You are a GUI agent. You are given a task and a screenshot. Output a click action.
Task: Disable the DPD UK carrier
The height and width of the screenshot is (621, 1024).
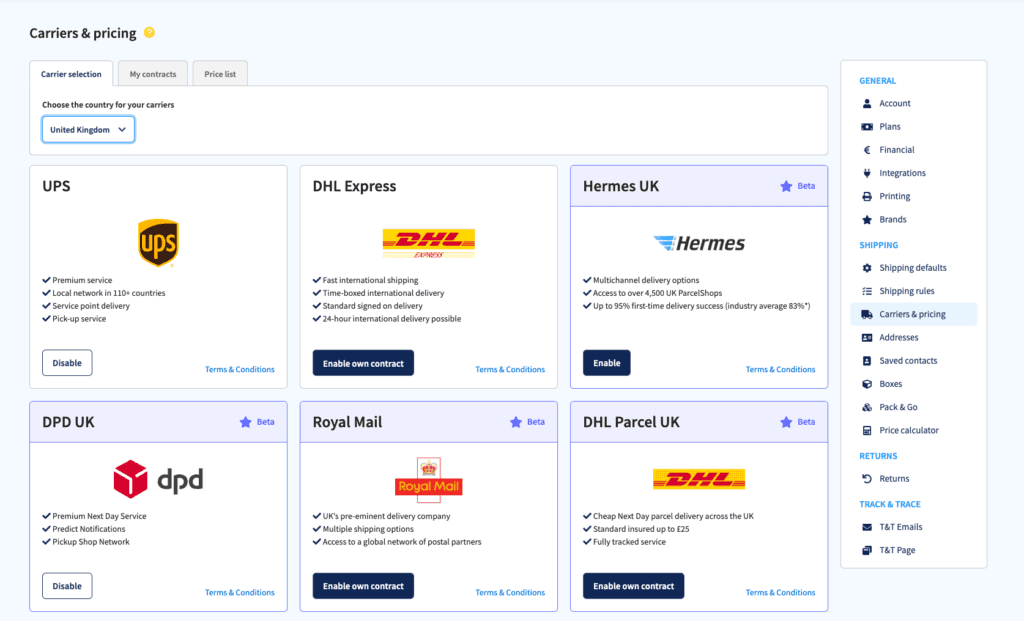click(67, 585)
